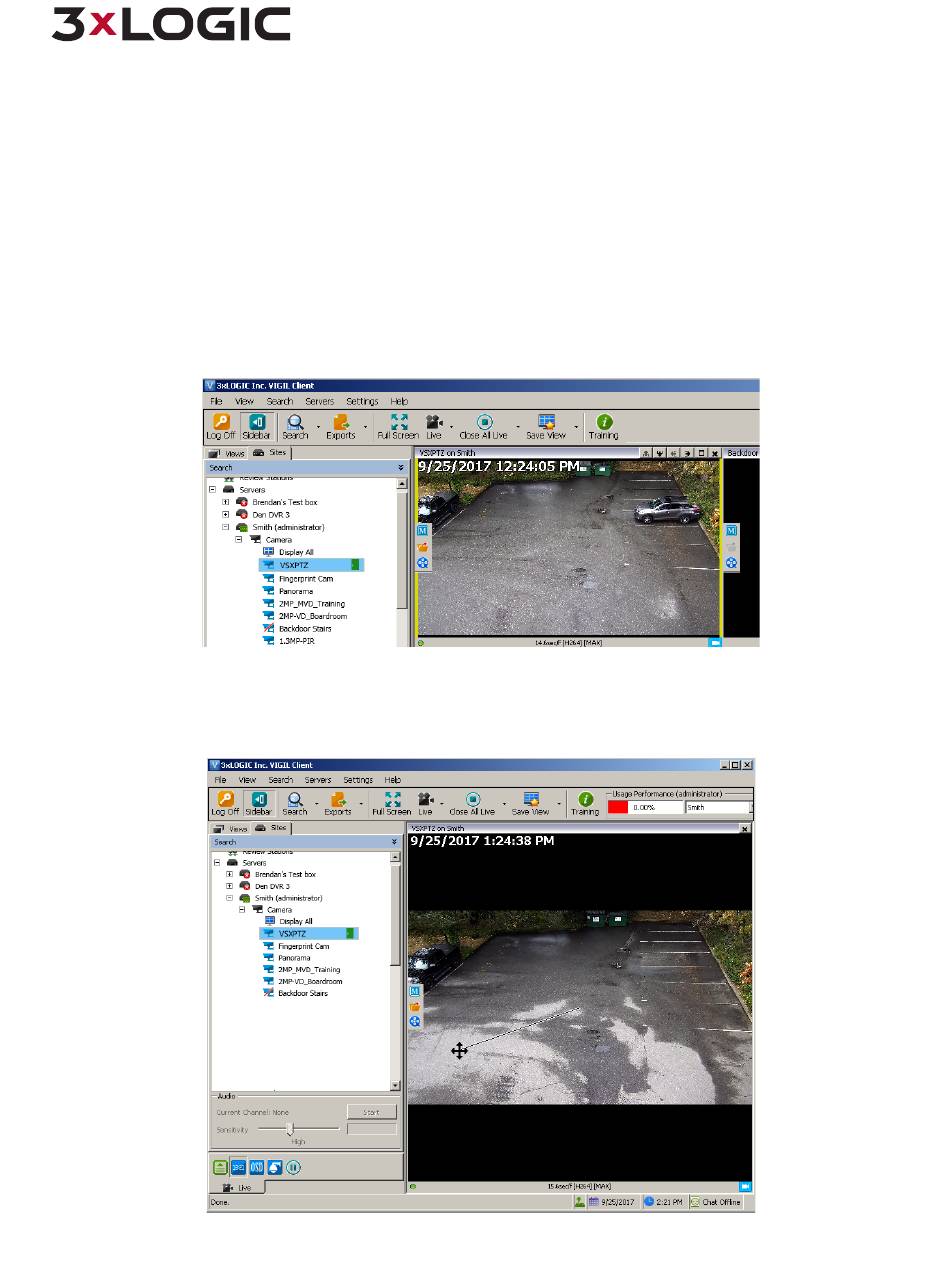
Task: Click the blue M icon on the lower window video feed
Action: point(415,991)
